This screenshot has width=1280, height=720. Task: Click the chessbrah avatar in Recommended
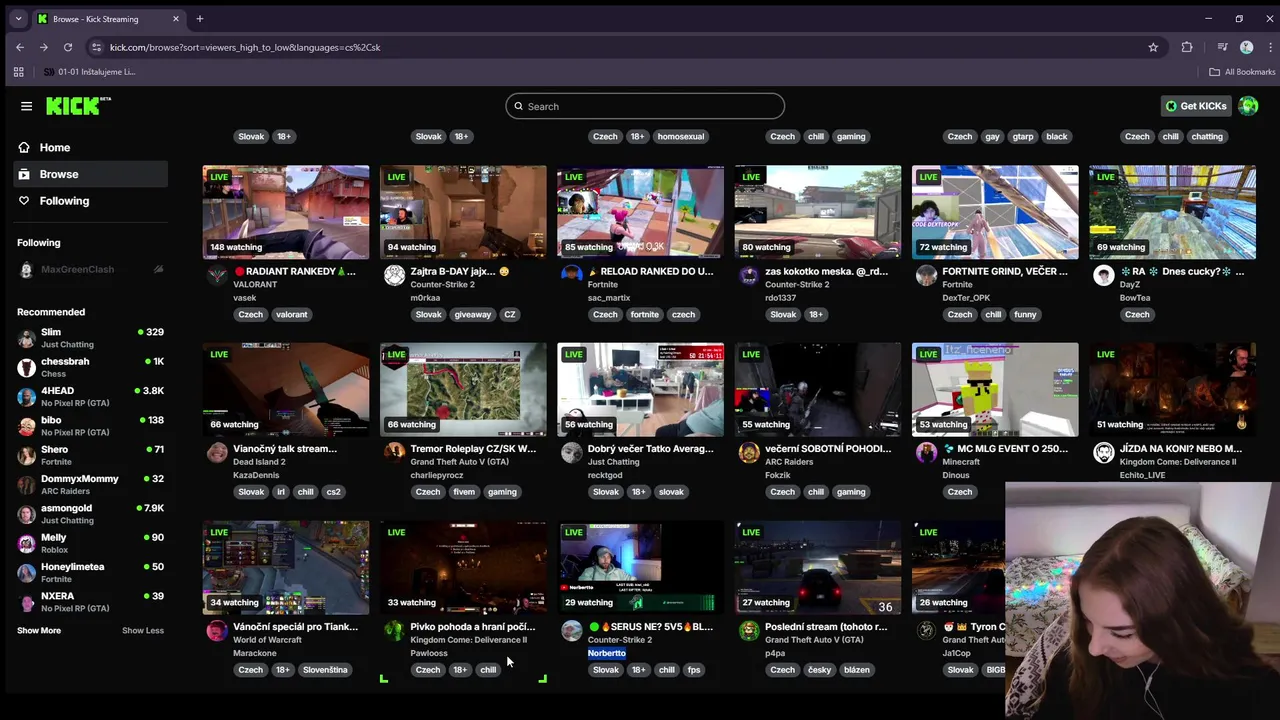27,367
